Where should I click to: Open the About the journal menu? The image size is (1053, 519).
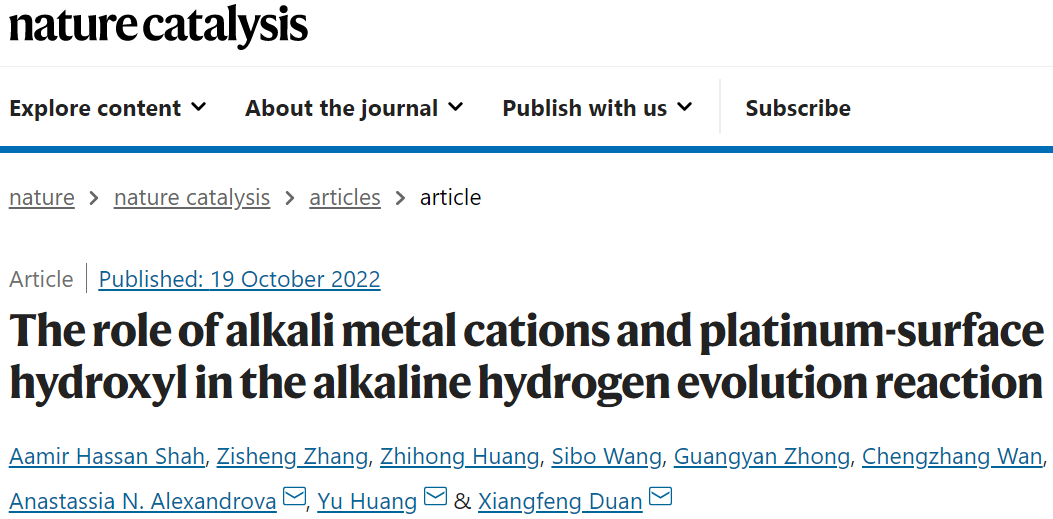pyautogui.click(x=354, y=107)
